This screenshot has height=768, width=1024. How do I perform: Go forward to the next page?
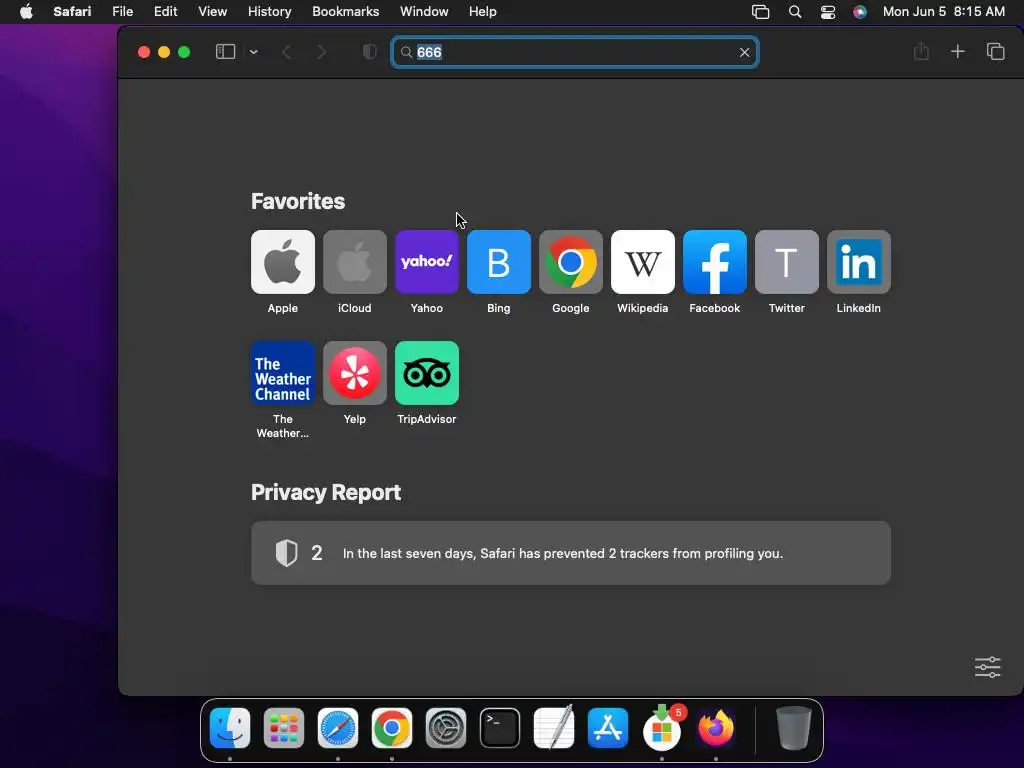(x=321, y=52)
